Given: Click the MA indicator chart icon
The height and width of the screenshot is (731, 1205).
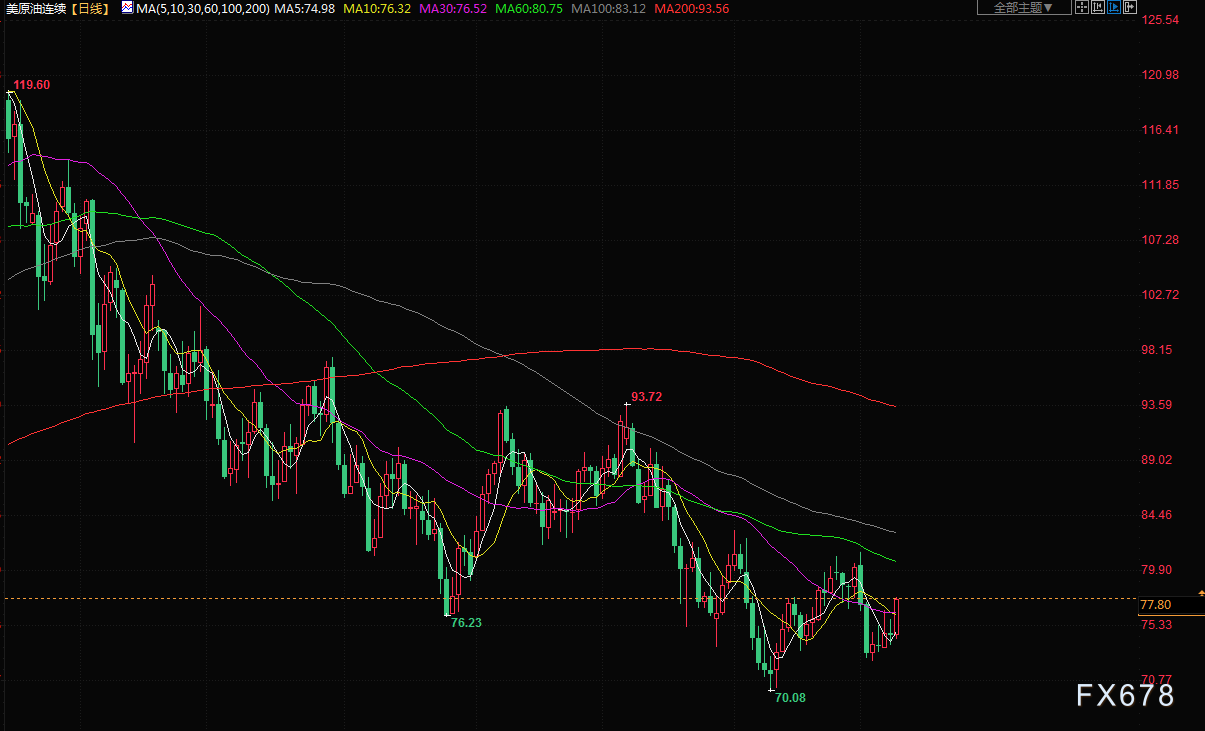Looking at the screenshot, I should coord(127,8).
